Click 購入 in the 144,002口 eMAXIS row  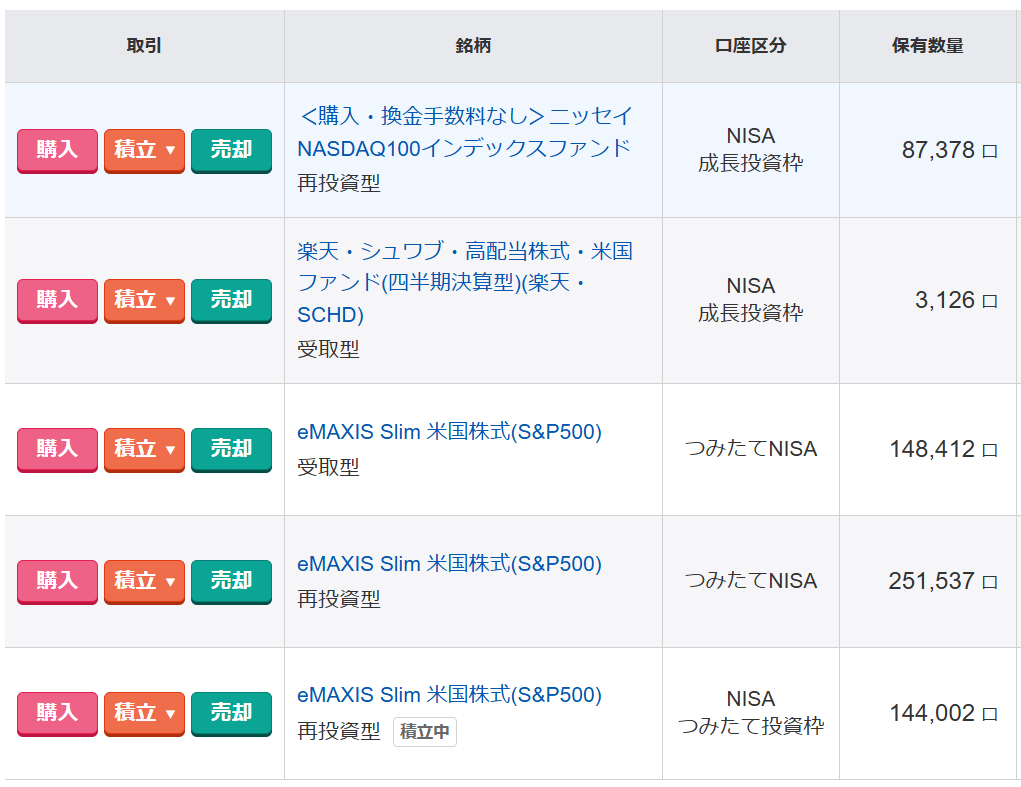57,714
